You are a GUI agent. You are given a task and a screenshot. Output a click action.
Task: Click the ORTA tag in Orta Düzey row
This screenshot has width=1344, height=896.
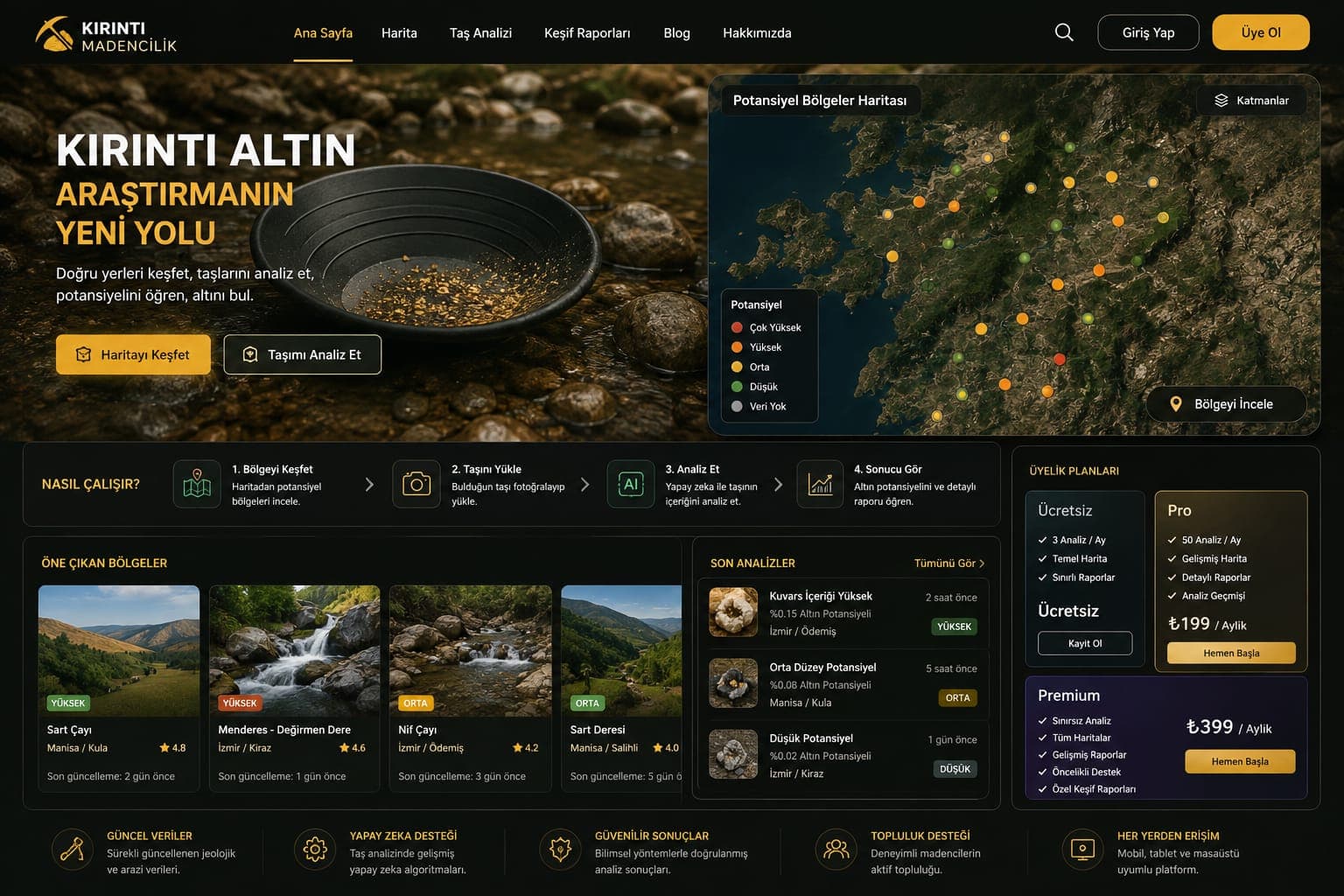957,697
